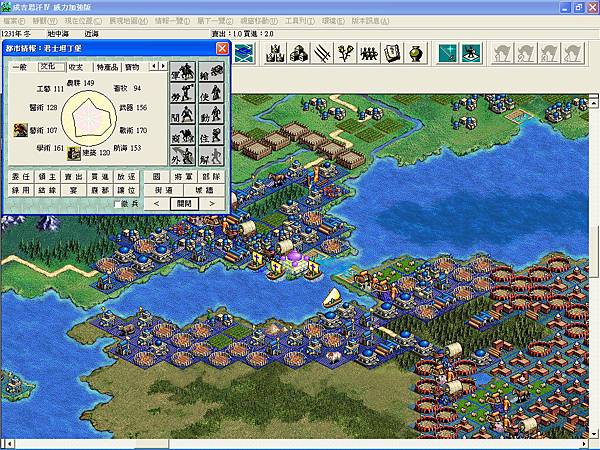The image size is (600, 450).
Task: Click the blue wave map toolbar icon
Action: [244, 53]
